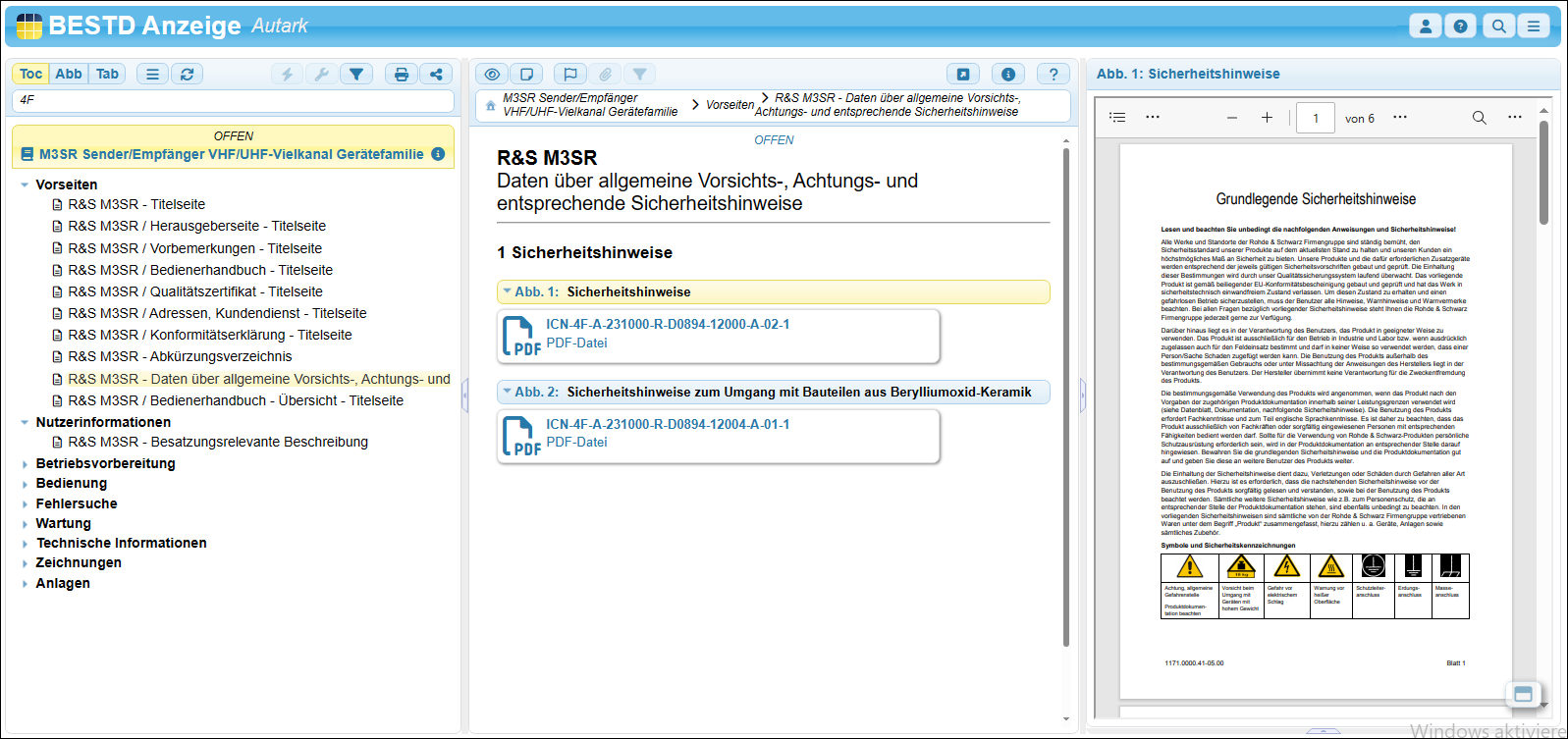1568x739 pixels.
Task: Expand the Betriebsvorbereitung tree node
Action: click(25, 464)
